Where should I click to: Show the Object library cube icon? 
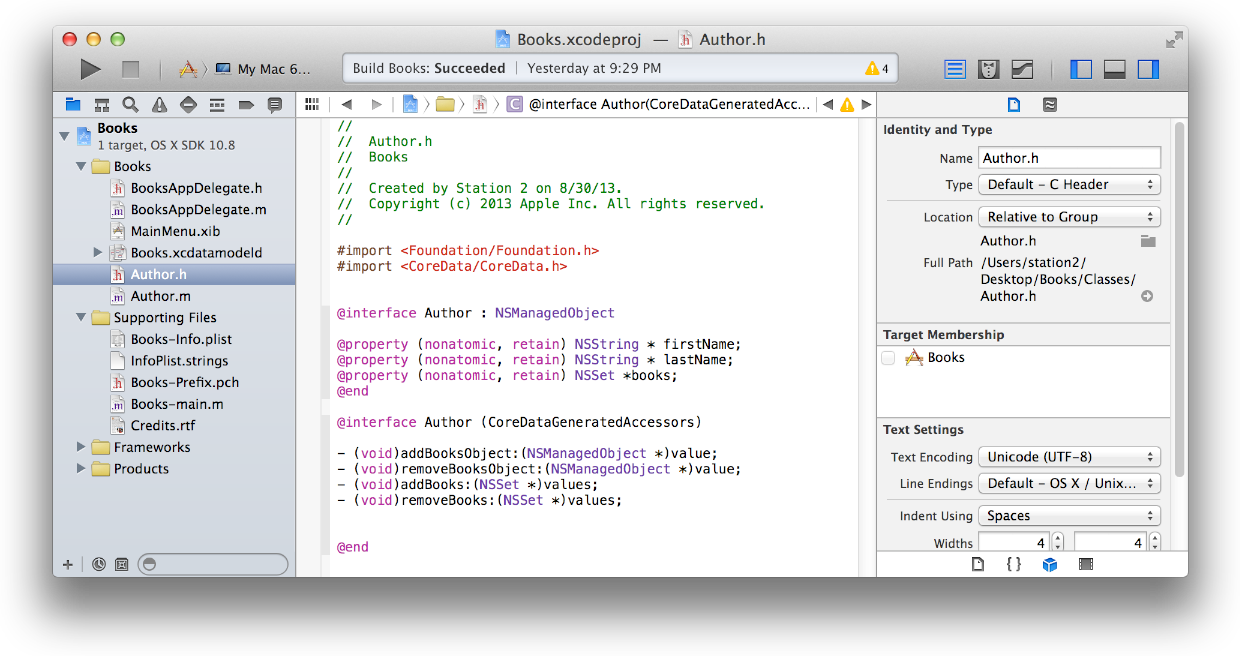(1049, 564)
